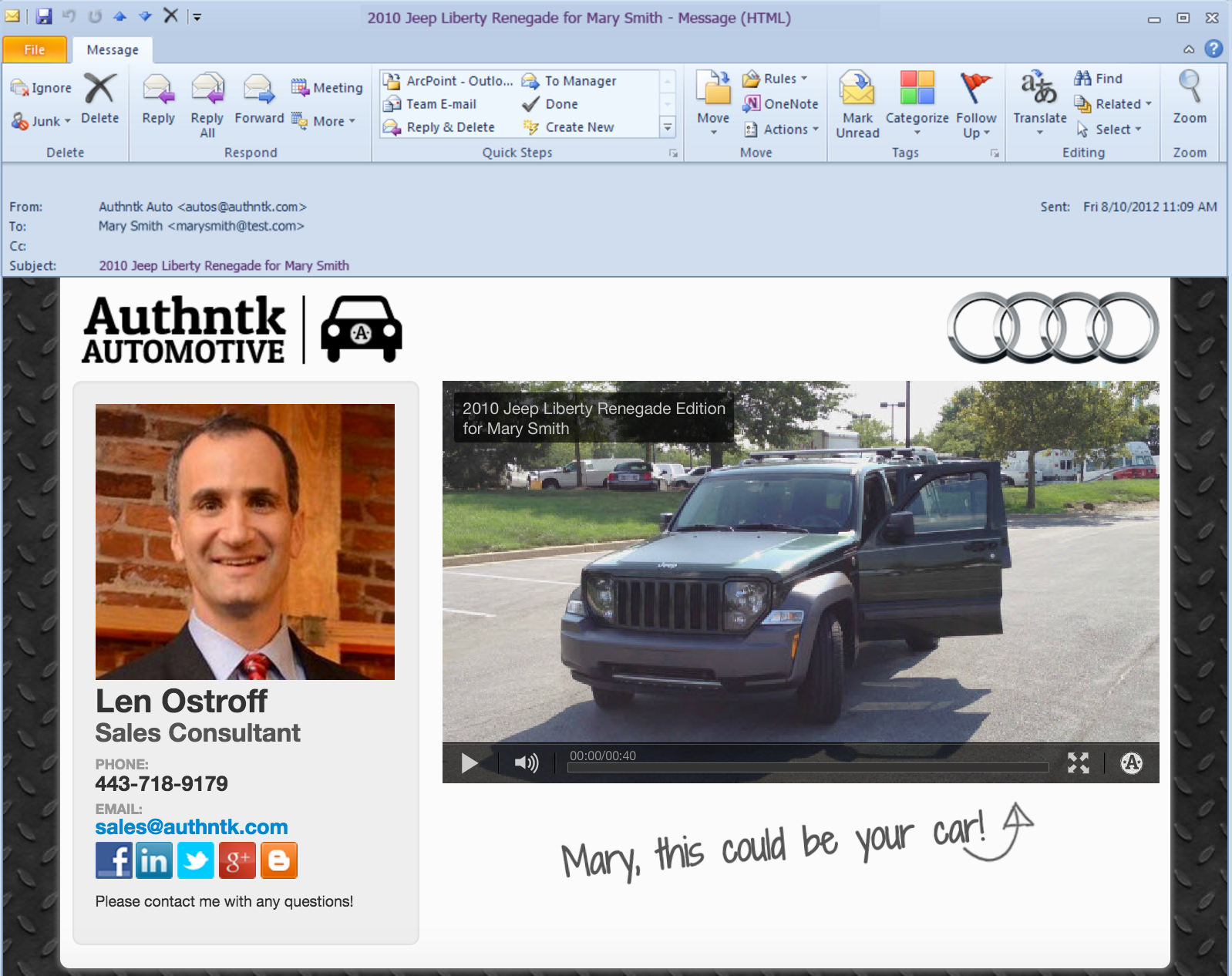
Task: Go to Next Item with down arrow
Action: point(145,16)
